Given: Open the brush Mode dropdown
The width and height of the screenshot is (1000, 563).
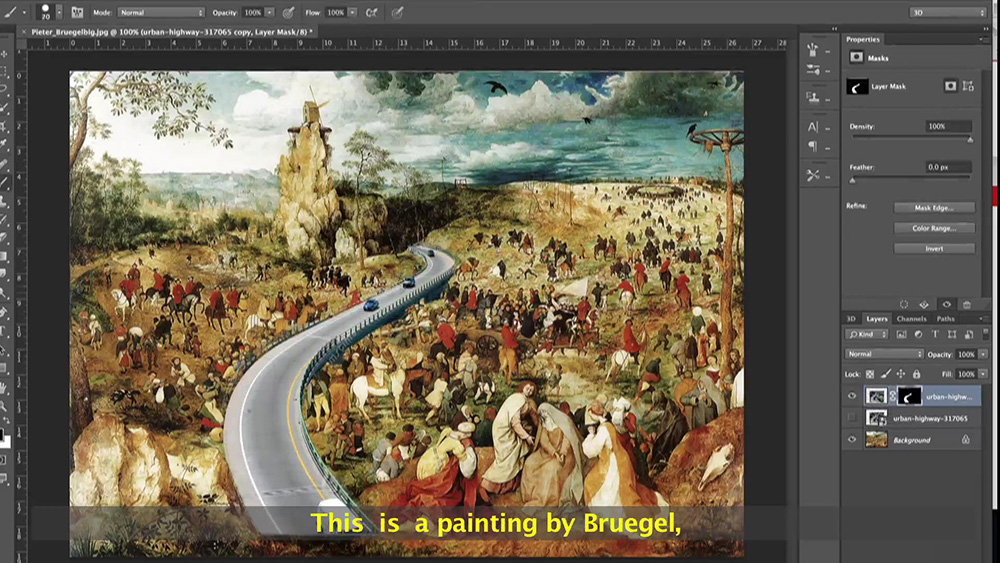Looking at the screenshot, I should pos(161,12).
